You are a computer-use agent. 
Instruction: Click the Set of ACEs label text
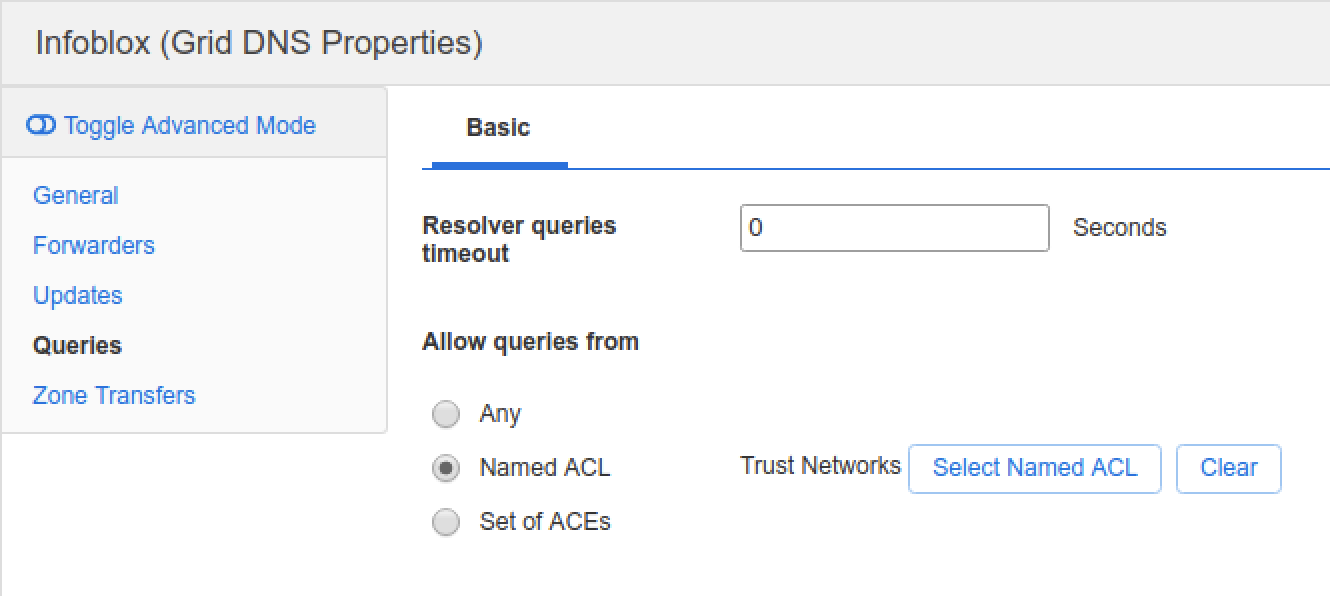coord(545,522)
